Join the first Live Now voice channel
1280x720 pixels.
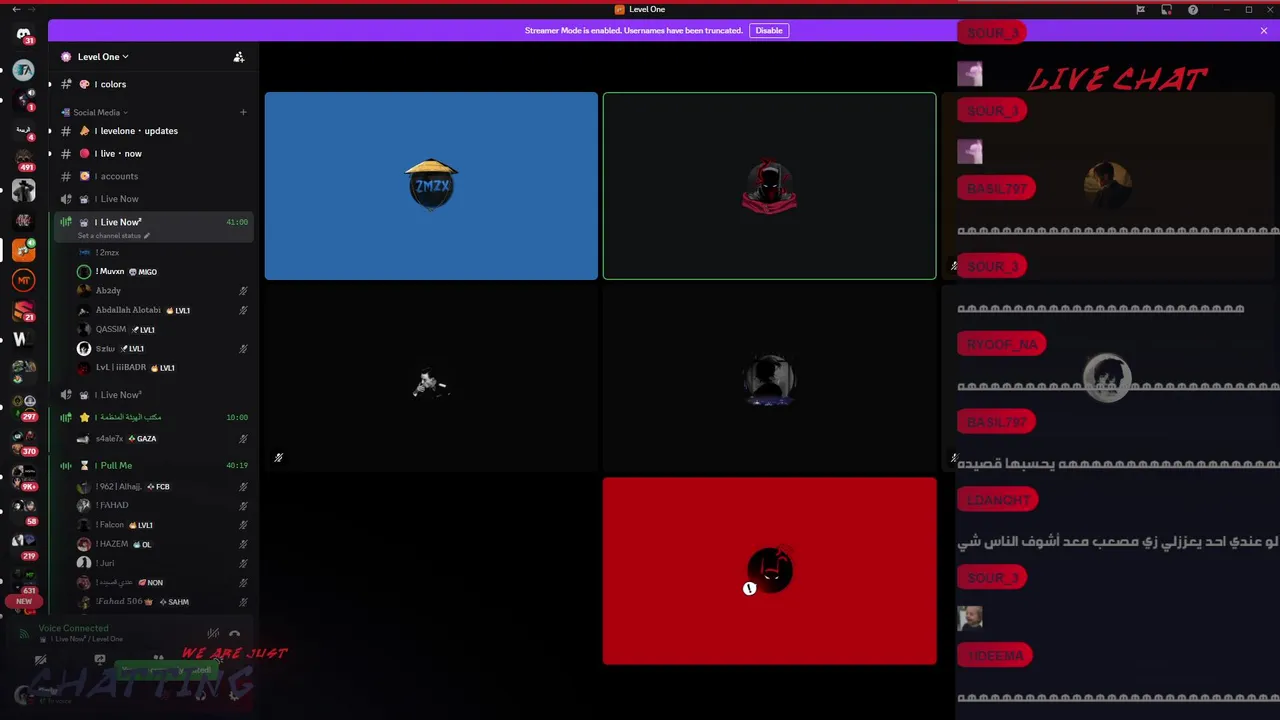pyautogui.click(x=153, y=199)
